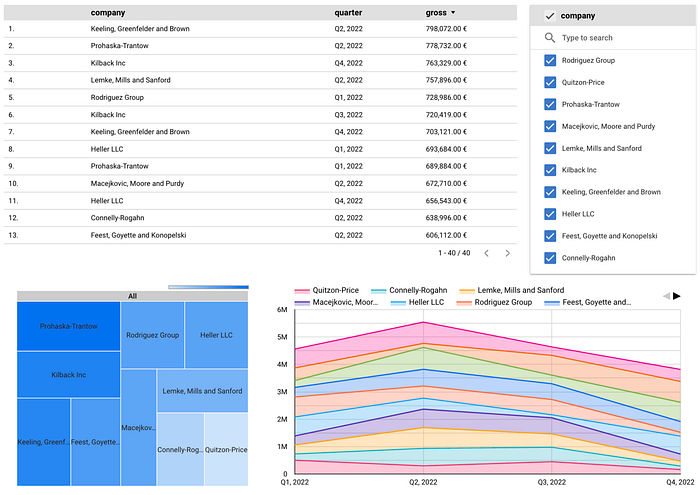The width and height of the screenshot is (700, 495).
Task: Click row 8 Heller LLC cell
Action: (107, 150)
